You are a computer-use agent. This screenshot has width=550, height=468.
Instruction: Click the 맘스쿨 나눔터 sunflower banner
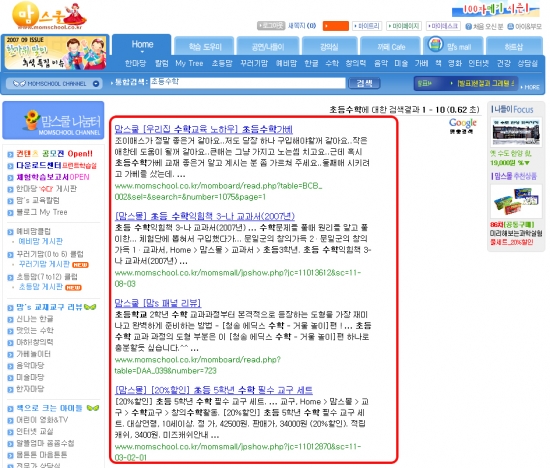click(53, 120)
